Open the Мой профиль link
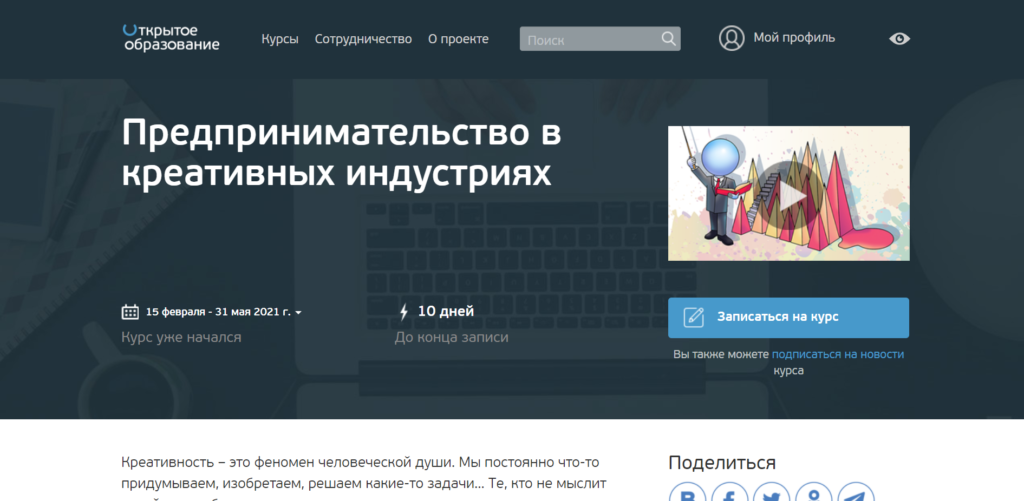Screen dimensions: 1024x501 pos(794,38)
